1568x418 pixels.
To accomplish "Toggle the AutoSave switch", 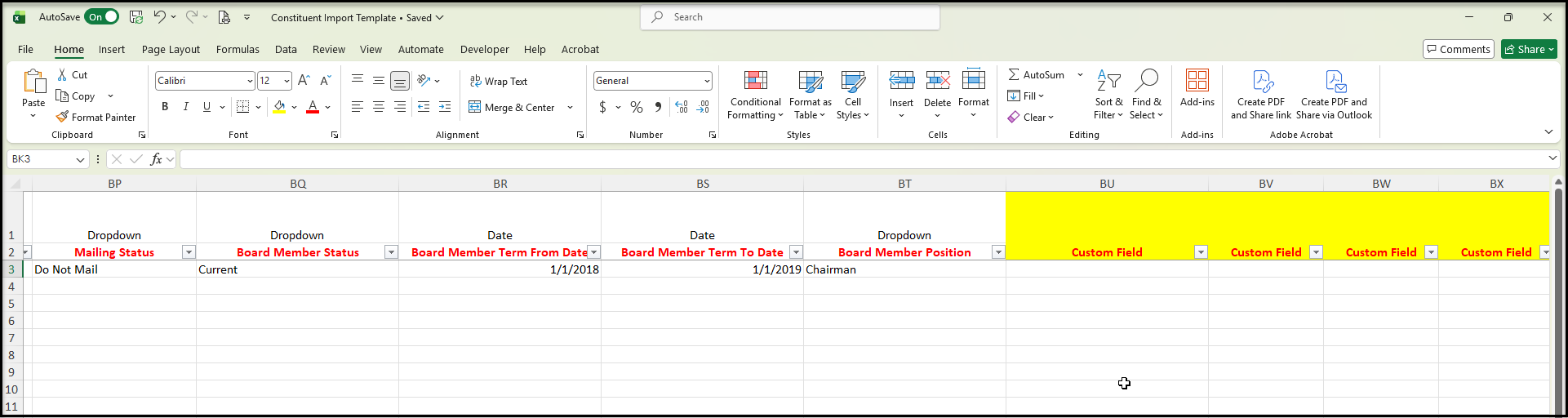I will coord(102,17).
